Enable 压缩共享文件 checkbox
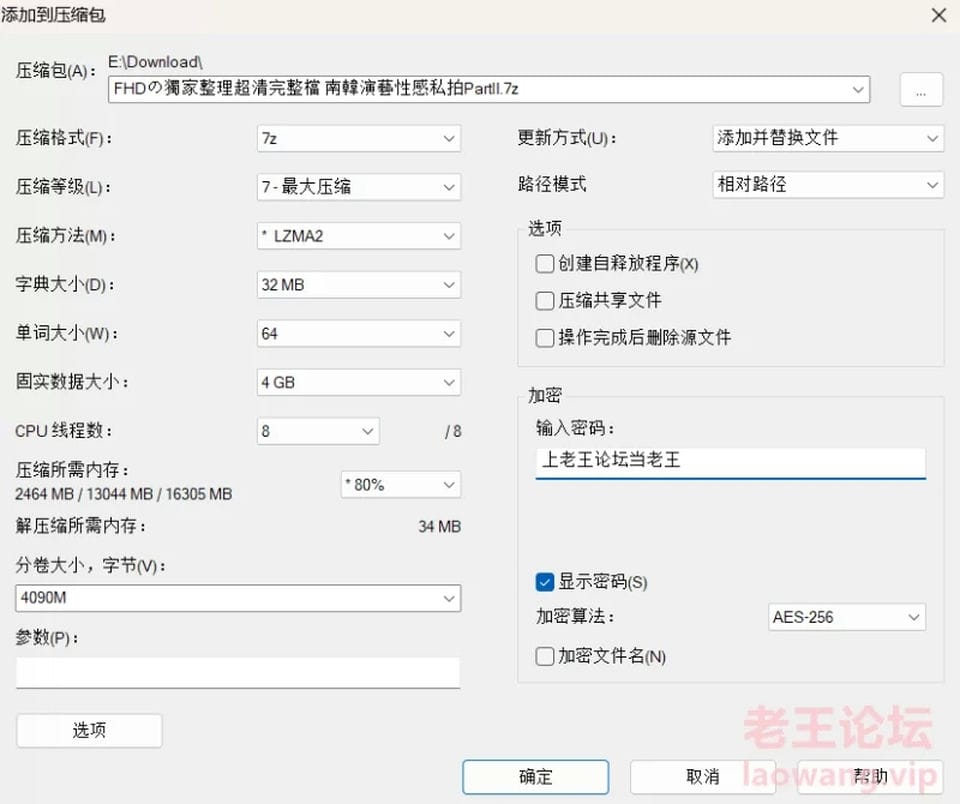 (544, 301)
